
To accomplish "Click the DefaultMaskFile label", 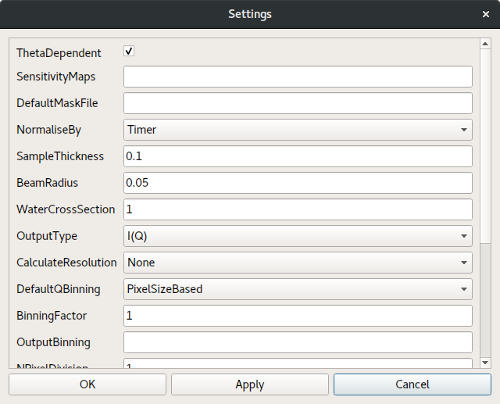I will coord(57,103).
